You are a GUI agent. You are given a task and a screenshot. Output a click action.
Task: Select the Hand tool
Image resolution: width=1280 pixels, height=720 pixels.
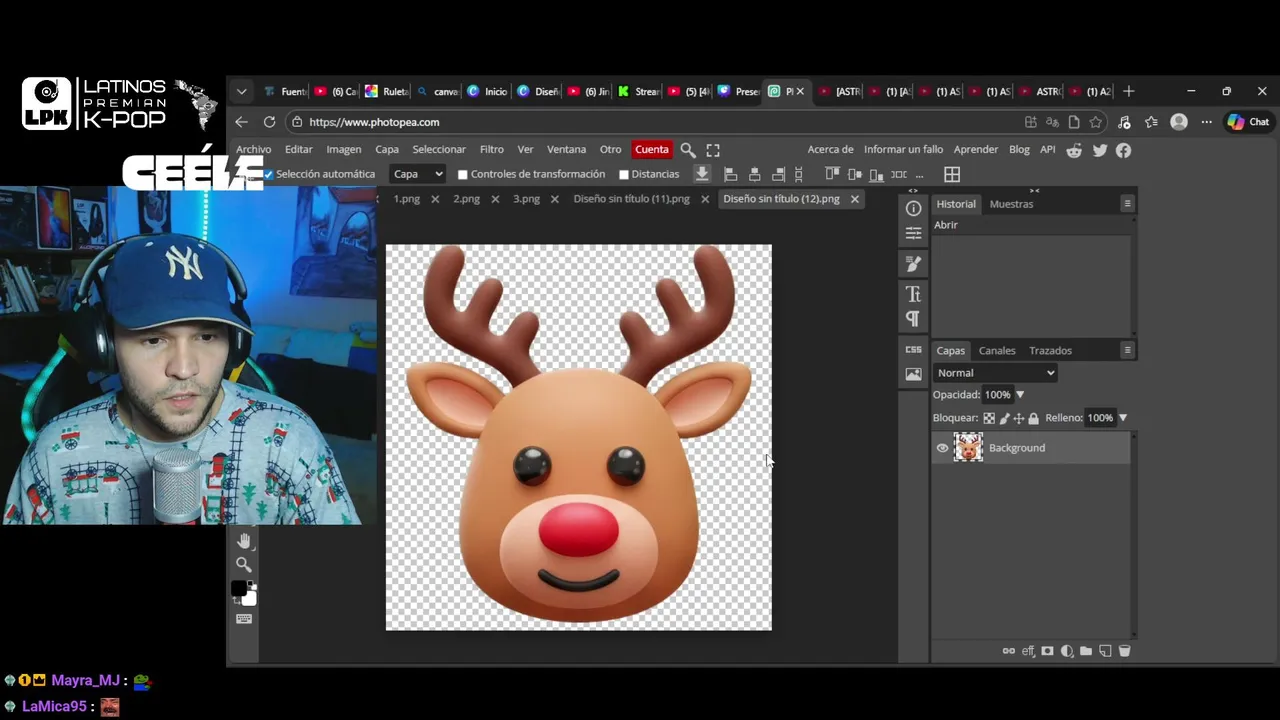click(x=244, y=541)
